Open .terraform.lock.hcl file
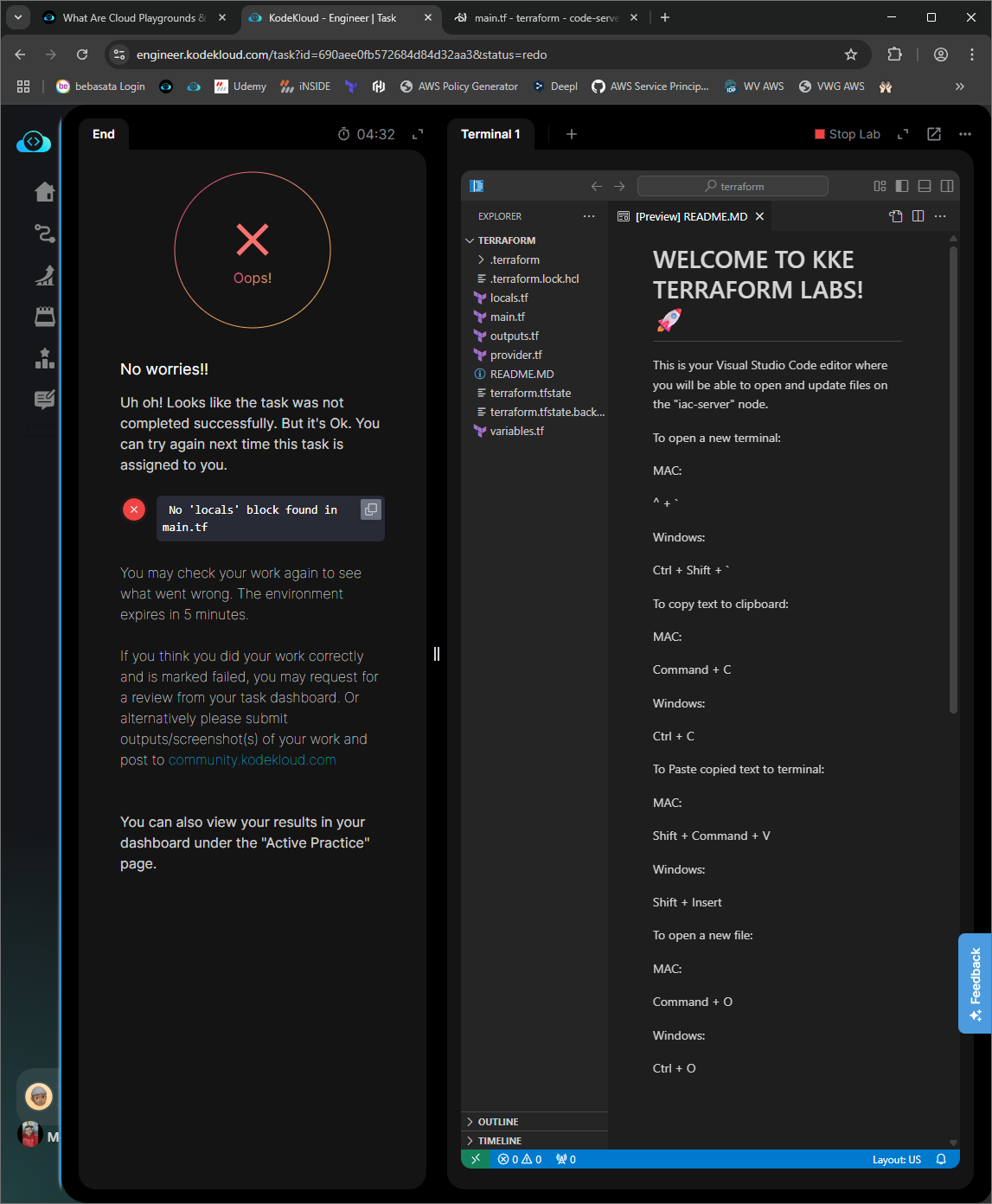Image resolution: width=992 pixels, height=1204 pixels. 534,279
